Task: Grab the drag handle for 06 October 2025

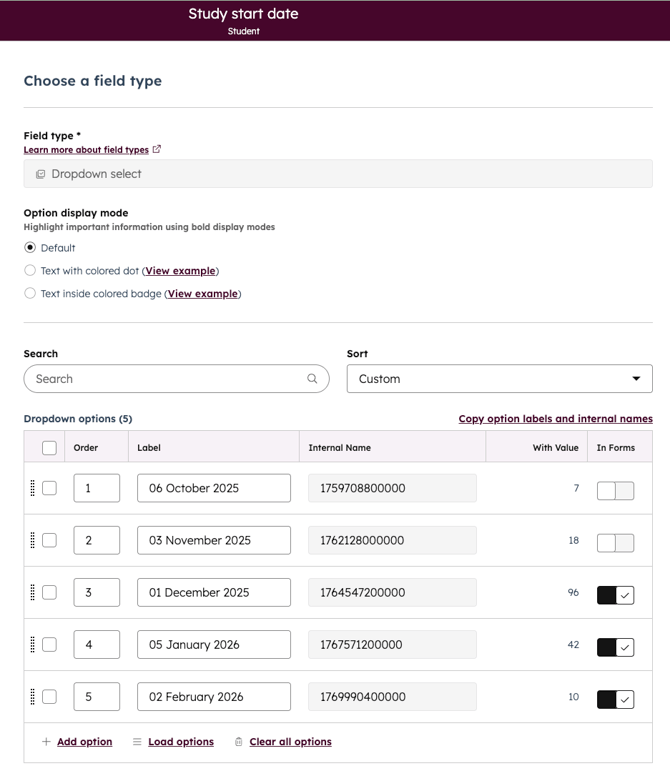Action: click(33, 488)
